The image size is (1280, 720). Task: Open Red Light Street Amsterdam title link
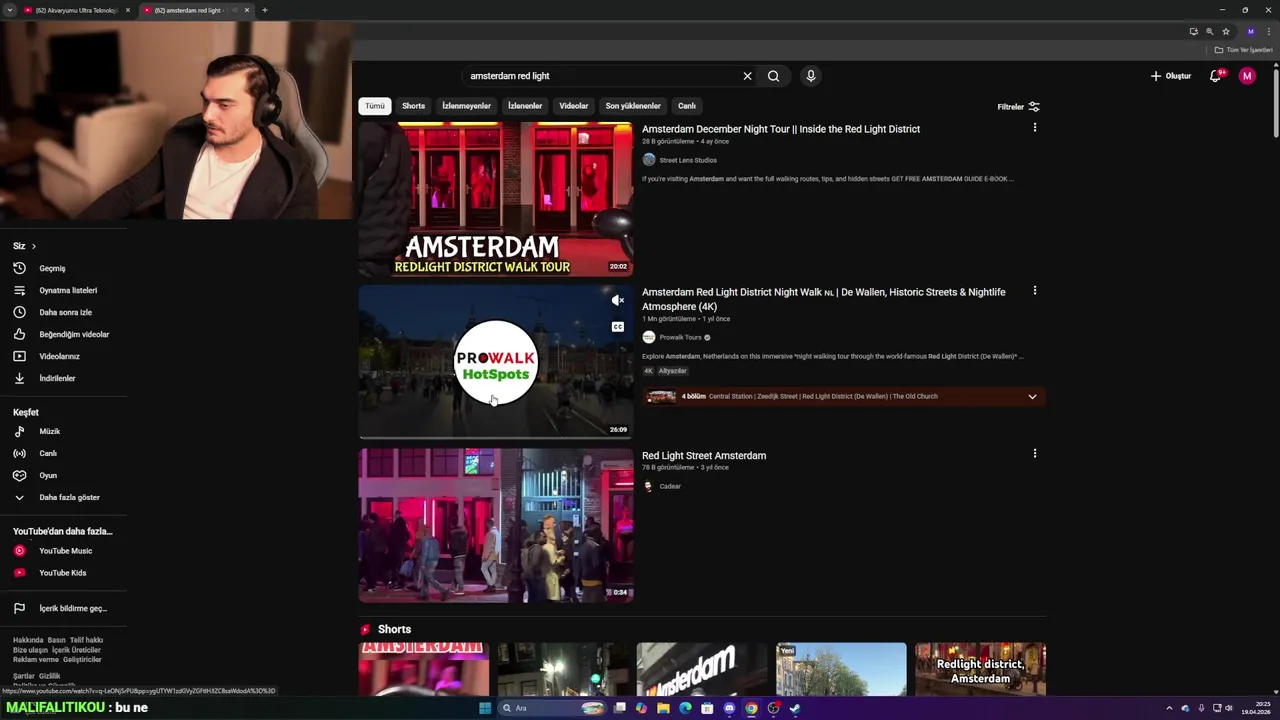(x=704, y=455)
